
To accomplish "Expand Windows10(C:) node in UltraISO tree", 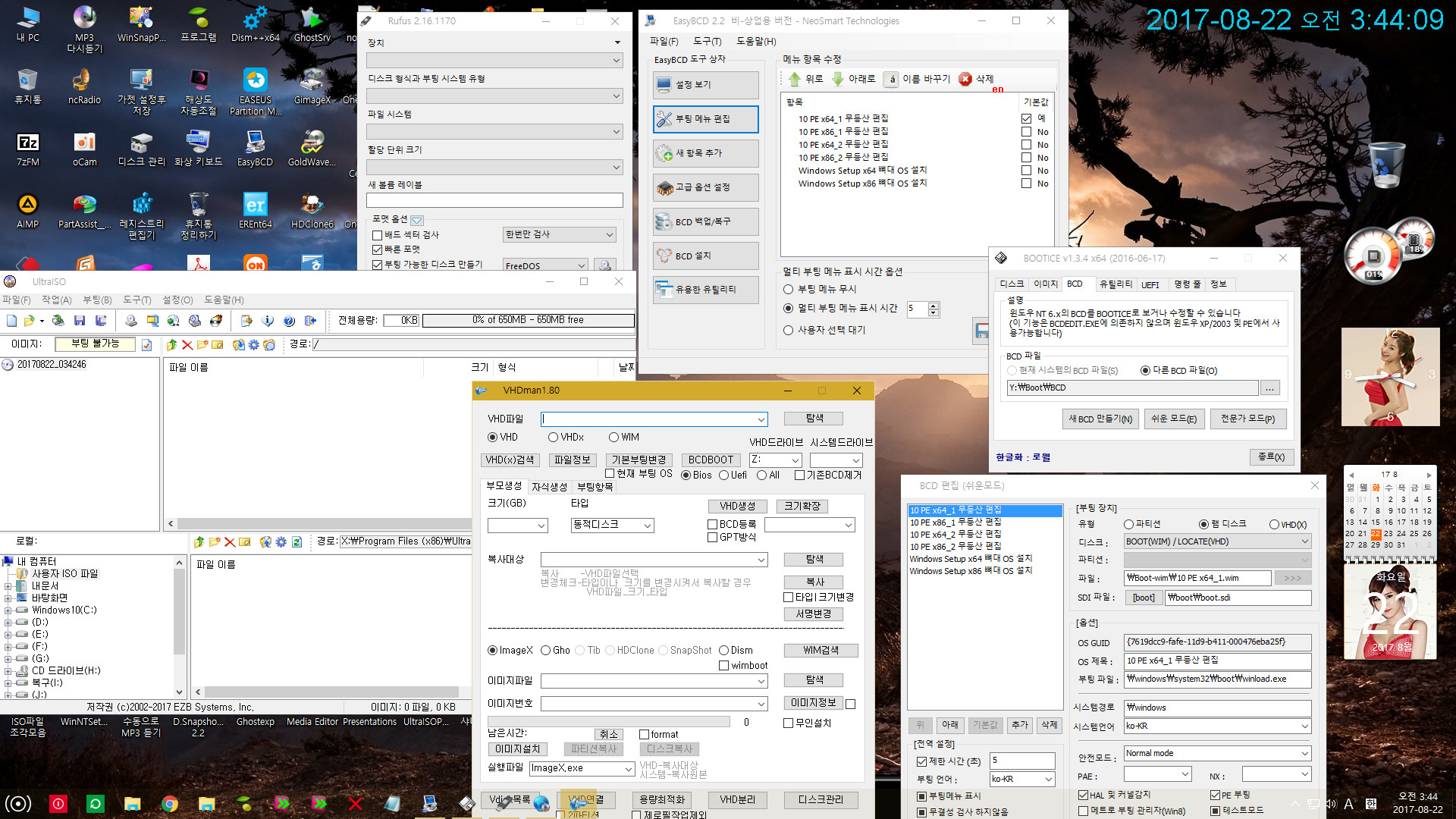I will tap(8, 610).
